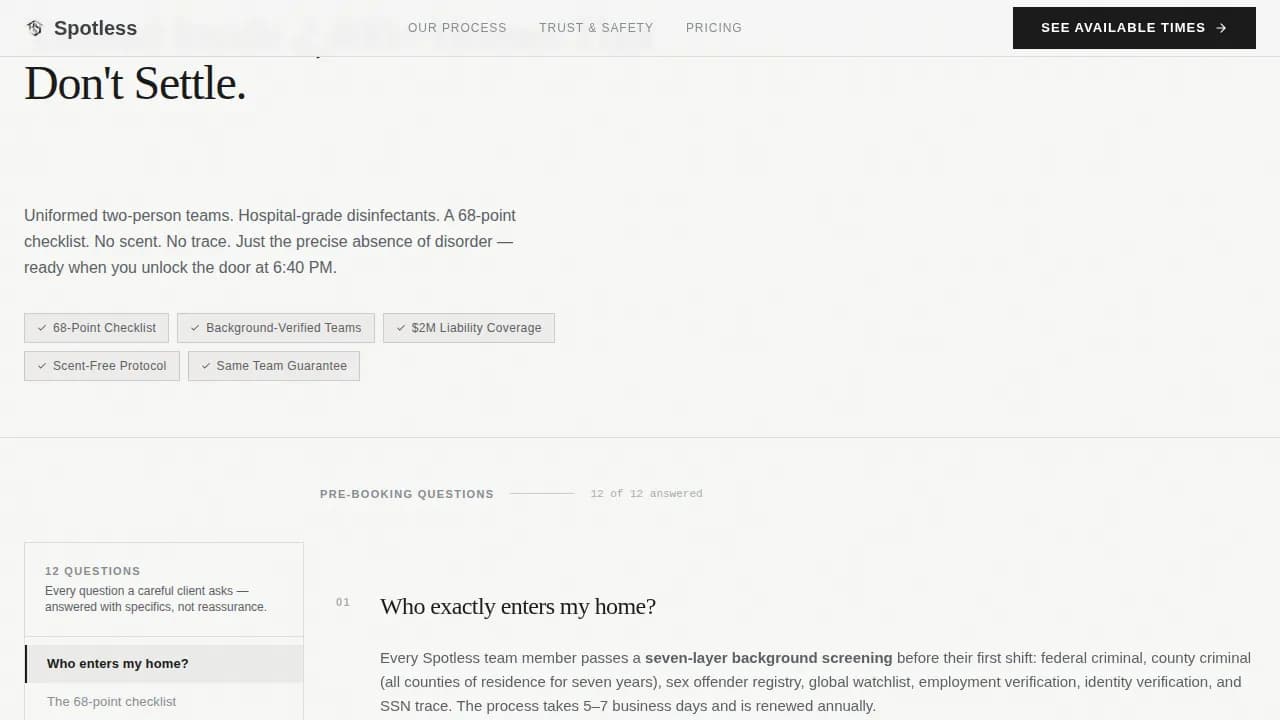This screenshot has width=1280, height=720.
Task: Click the See Available Times button
Action: tap(1134, 28)
